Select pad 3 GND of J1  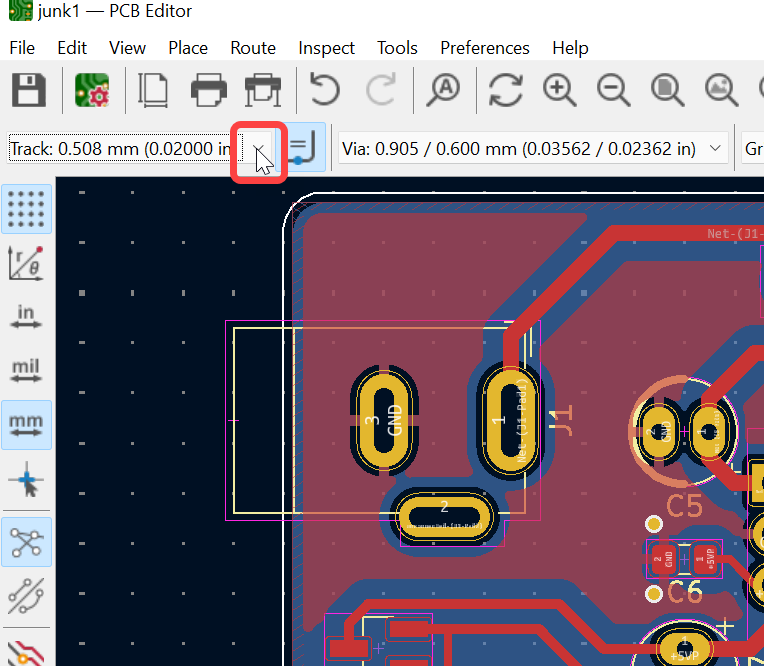[383, 420]
